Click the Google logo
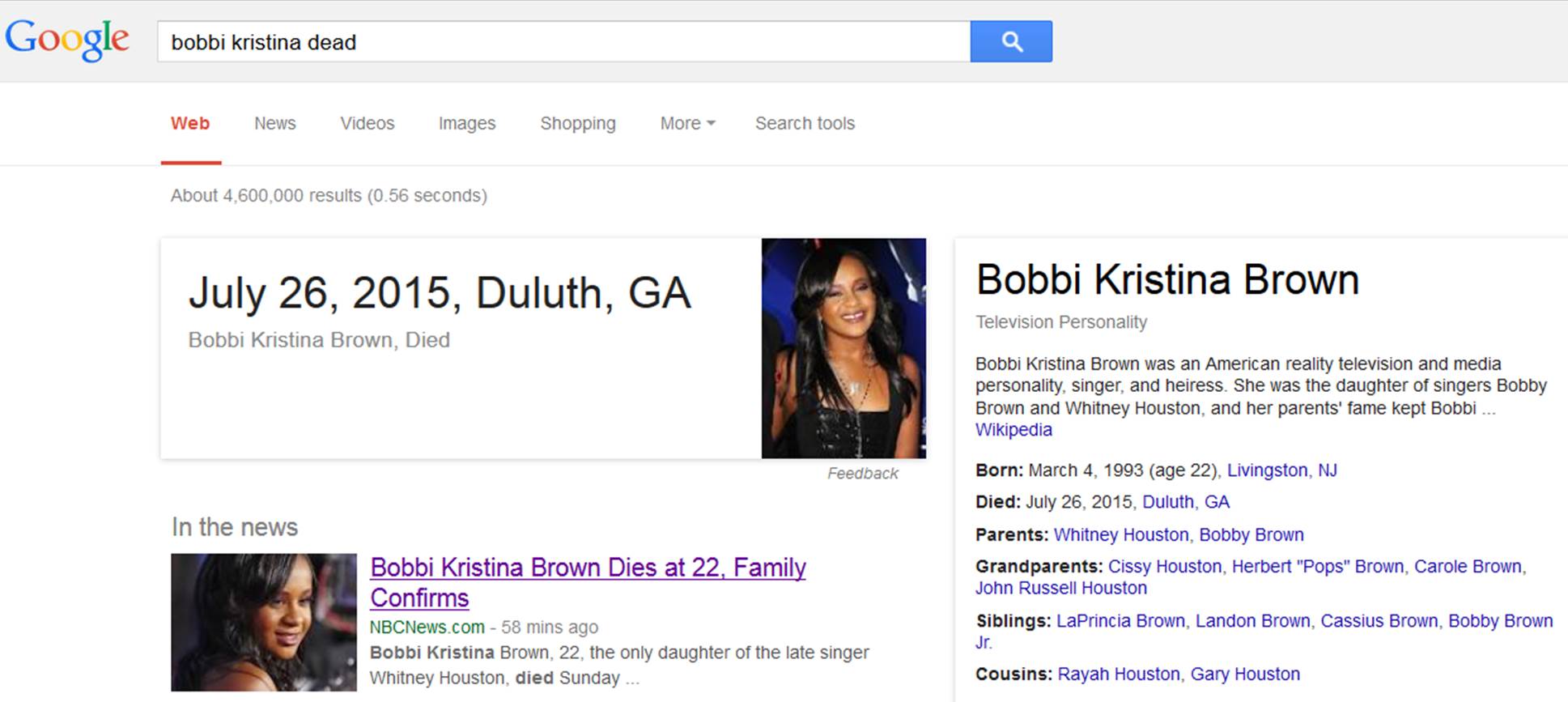The image size is (1568, 702). (x=67, y=40)
